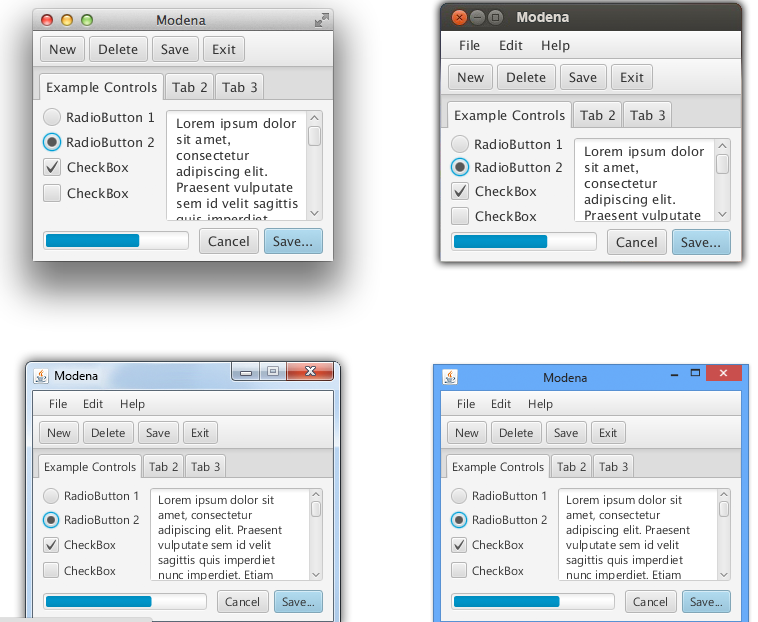Click the scrollbar thumb in Ubuntu window text area
The image size is (758, 622).
coord(723,164)
